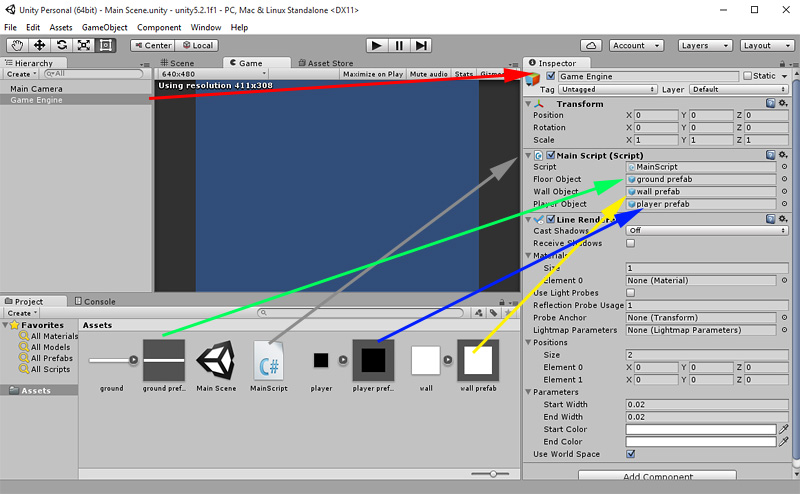800x494 pixels.
Task: Click the Step frame button
Action: point(421,45)
